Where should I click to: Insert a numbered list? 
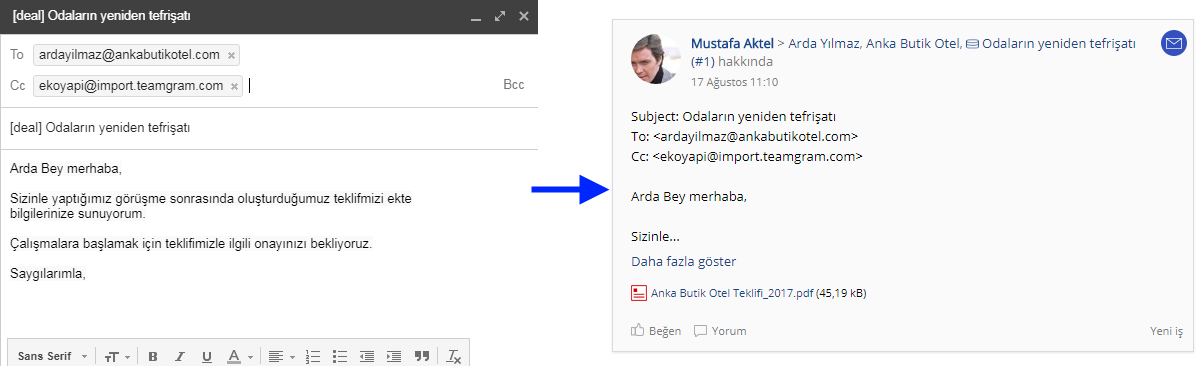(x=313, y=356)
